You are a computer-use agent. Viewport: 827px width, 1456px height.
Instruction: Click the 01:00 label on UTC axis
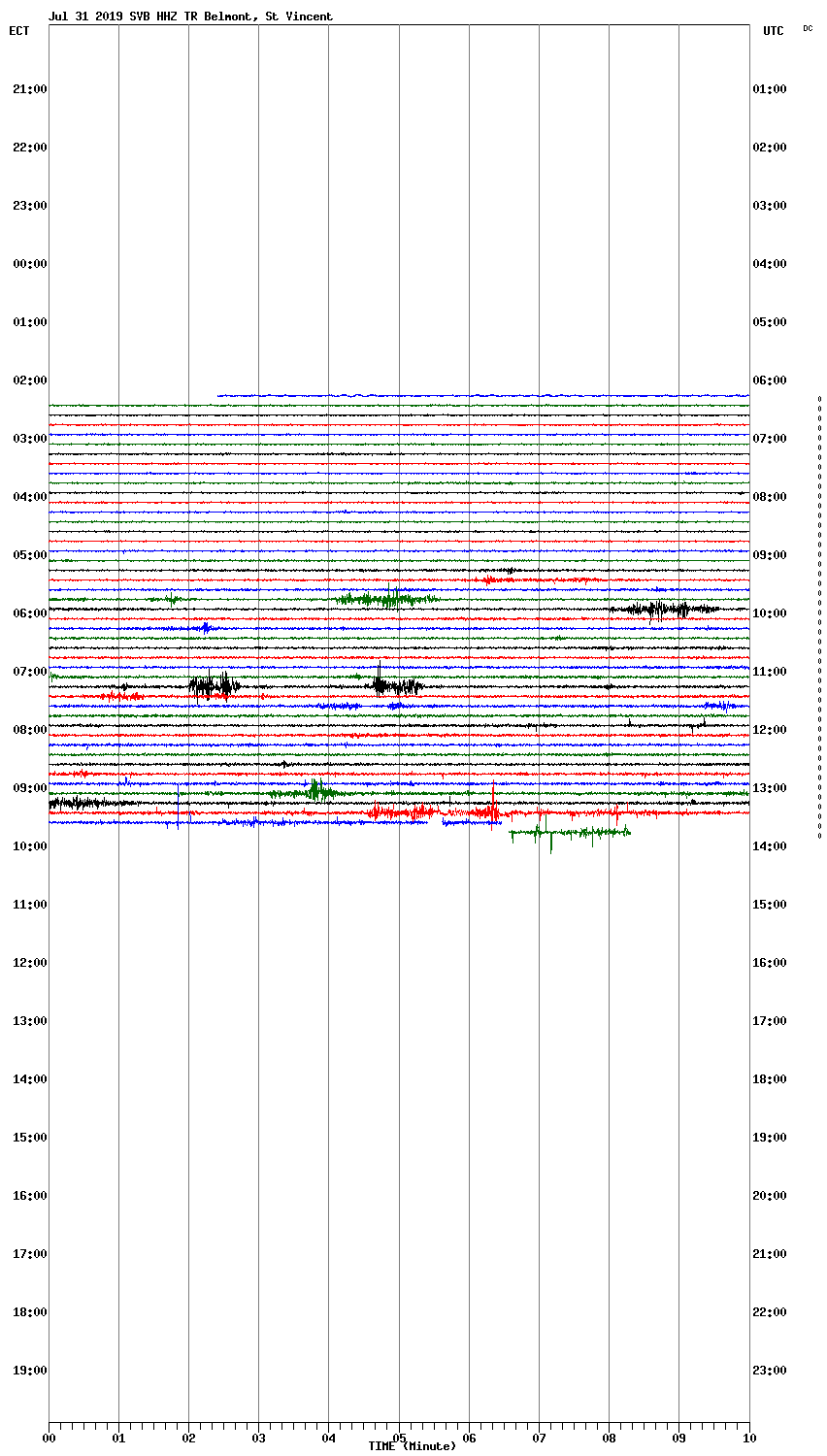(770, 89)
